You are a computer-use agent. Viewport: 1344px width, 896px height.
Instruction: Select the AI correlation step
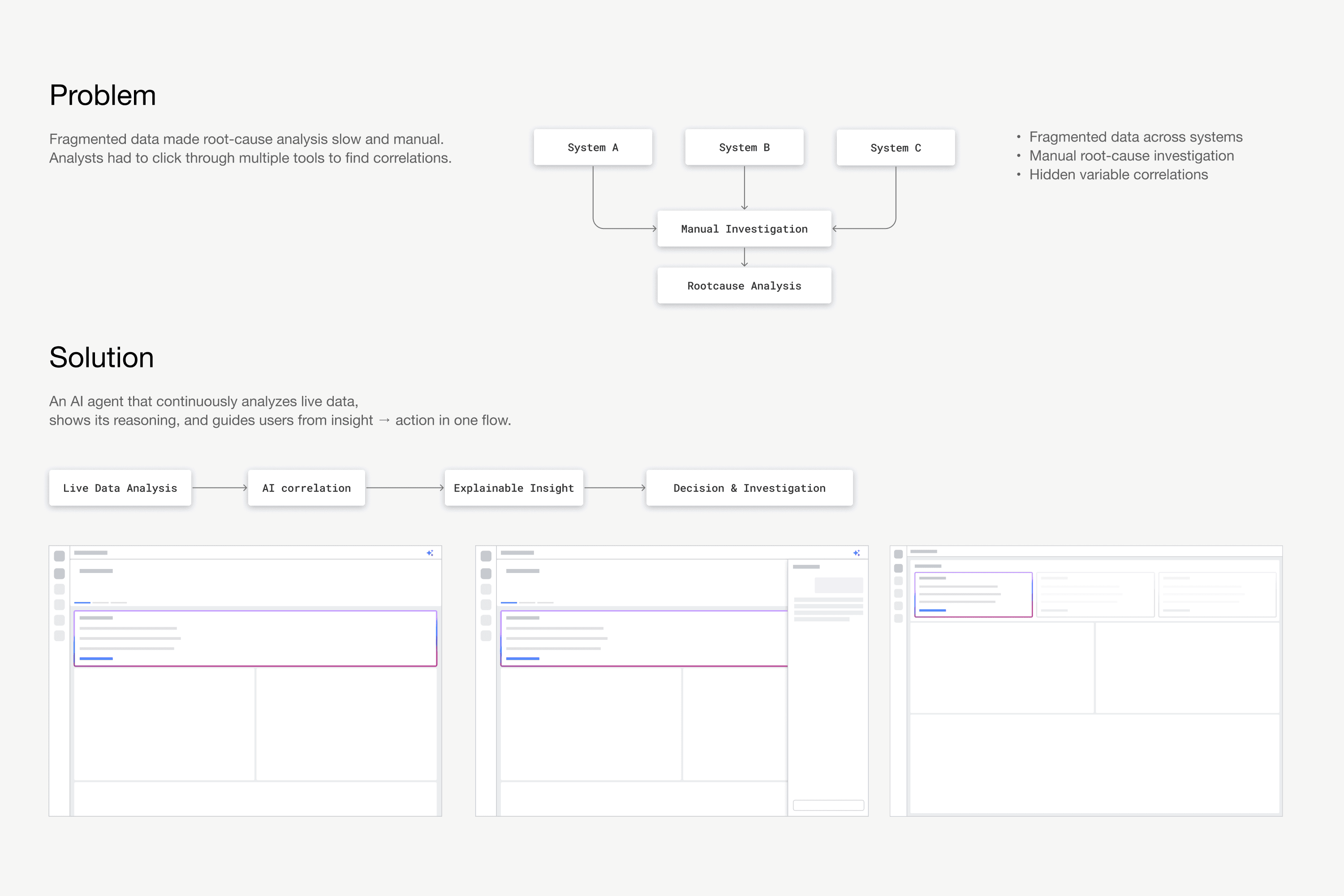[x=306, y=488]
